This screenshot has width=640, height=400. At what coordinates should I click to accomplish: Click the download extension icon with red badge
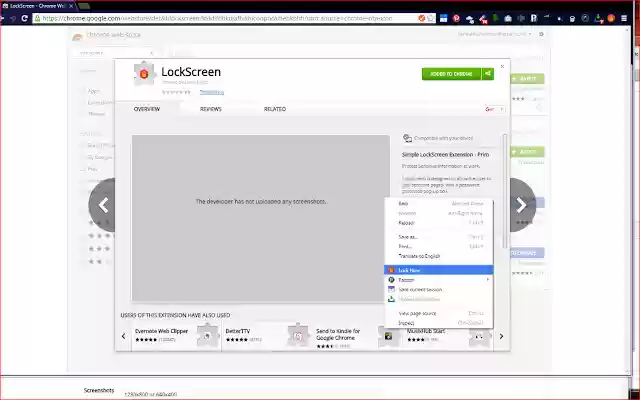[598, 18]
